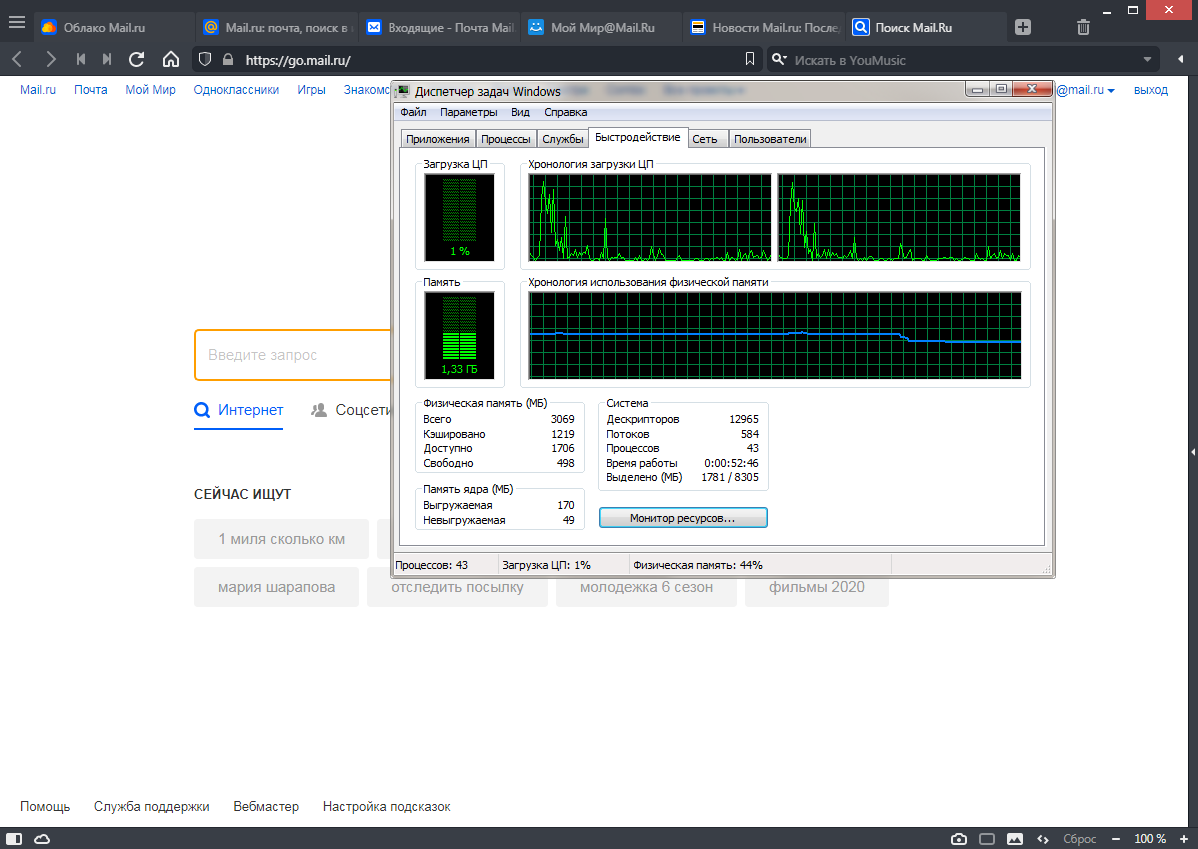Open the Настройка подсказок footer link
The image size is (1198, 849).
click(387, 806)
